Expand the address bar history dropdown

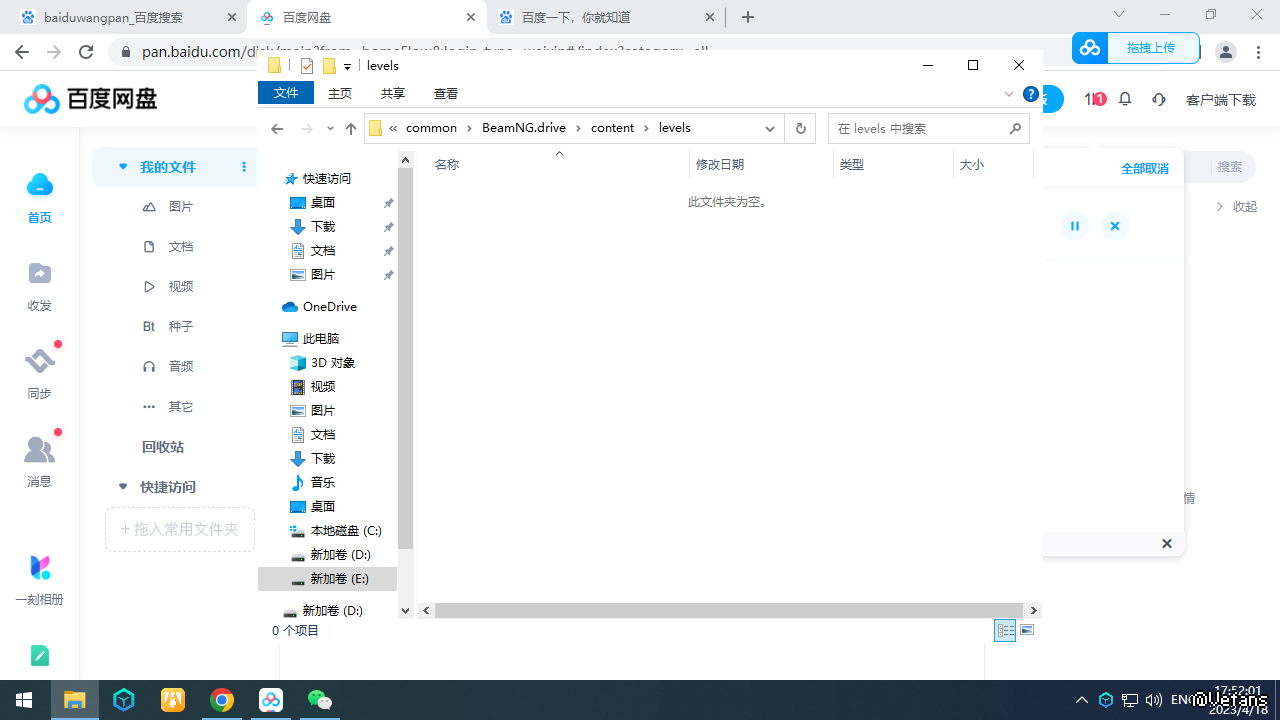coord(770,129)
